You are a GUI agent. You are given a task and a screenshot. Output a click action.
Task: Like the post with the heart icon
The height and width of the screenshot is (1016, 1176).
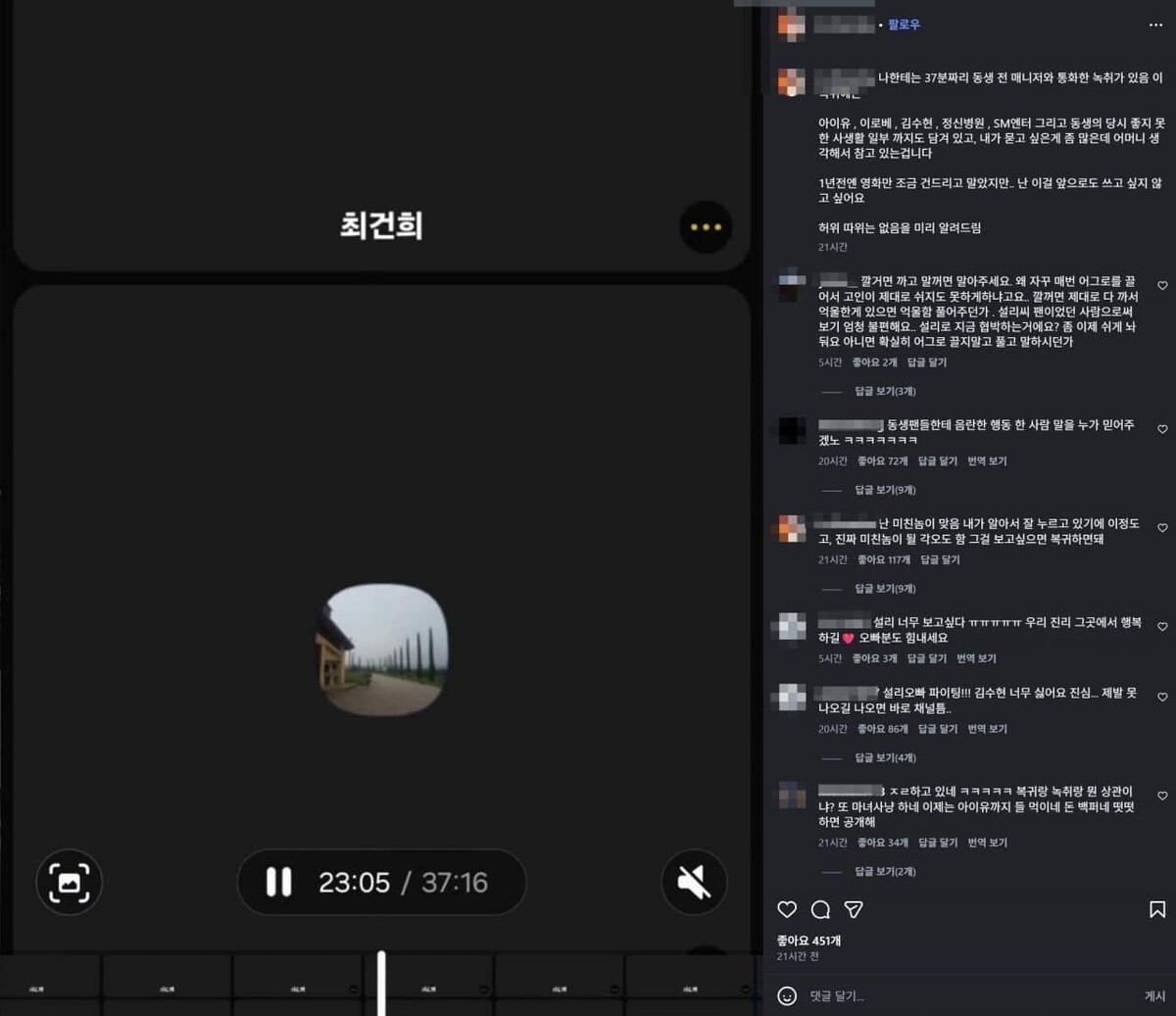787,909
